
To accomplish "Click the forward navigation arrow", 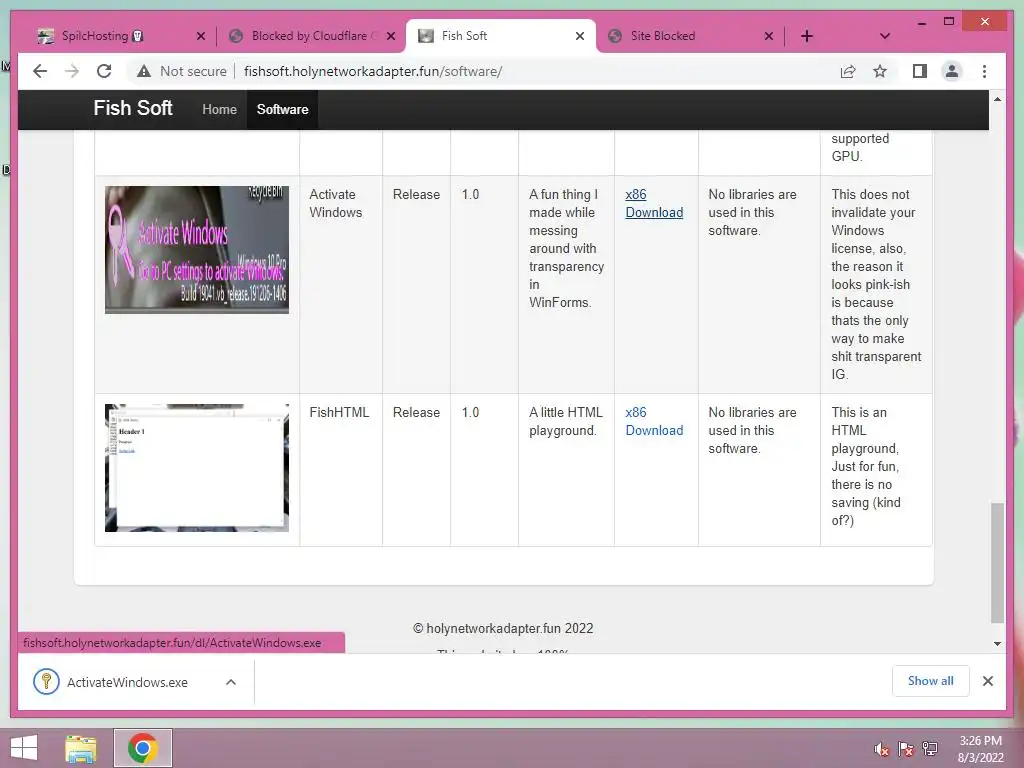I will (72, 71).
